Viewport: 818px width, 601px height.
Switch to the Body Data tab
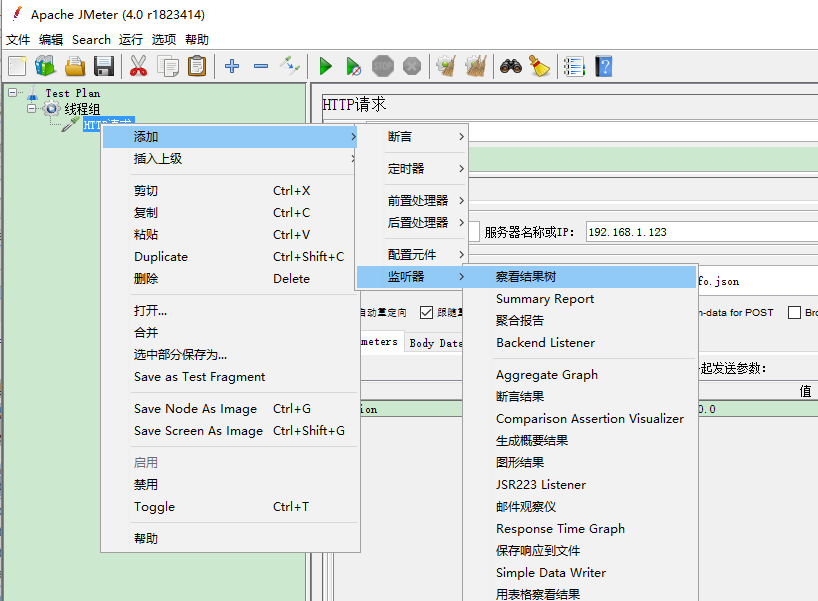[x=434, y=342]
